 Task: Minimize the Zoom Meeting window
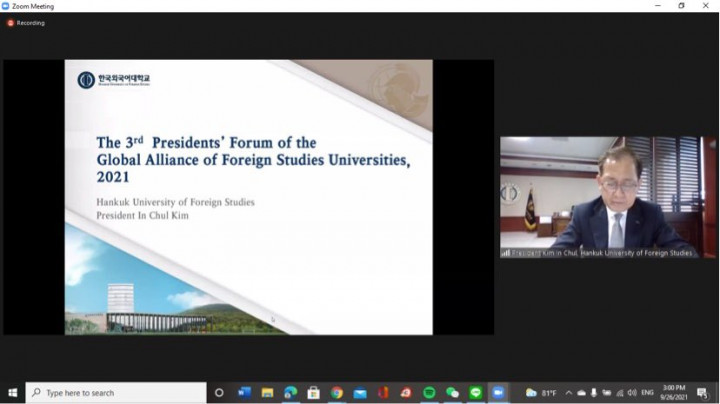click(658, 6)
